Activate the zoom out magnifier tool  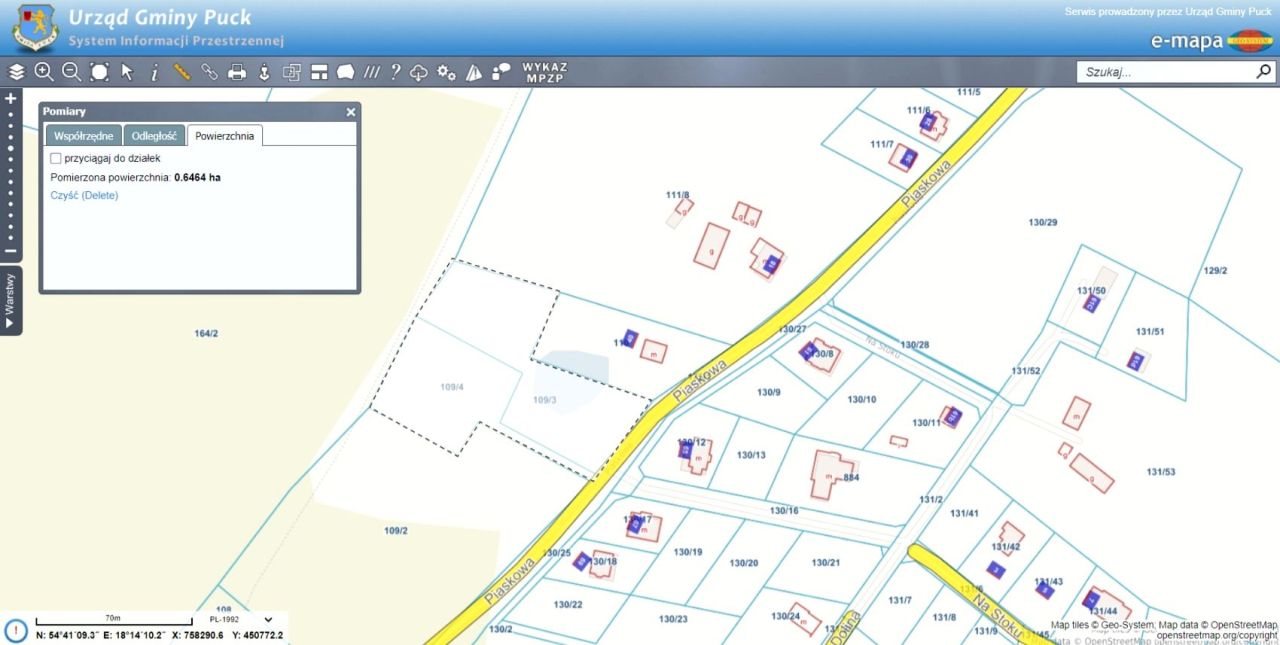71,72
